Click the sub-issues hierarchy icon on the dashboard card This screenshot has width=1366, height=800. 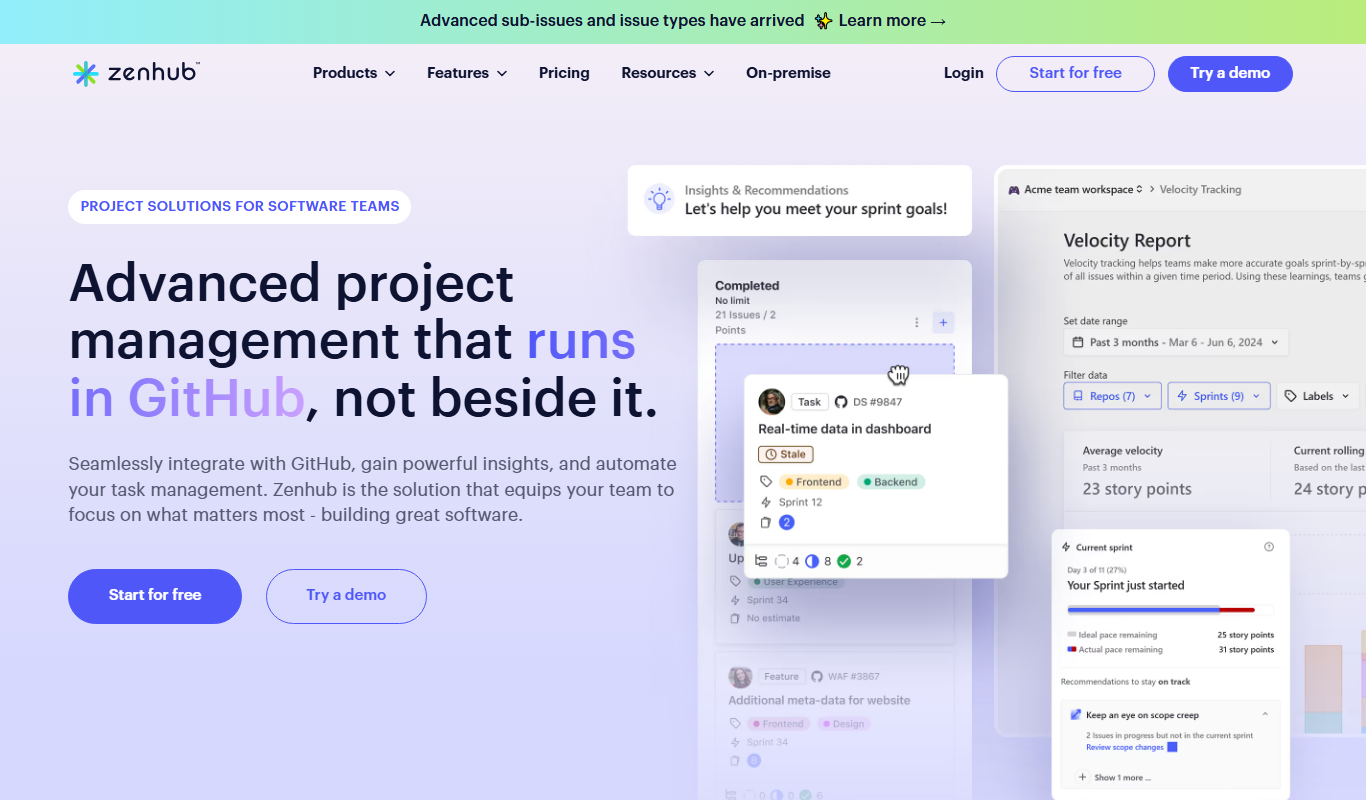tap(761, 561)
